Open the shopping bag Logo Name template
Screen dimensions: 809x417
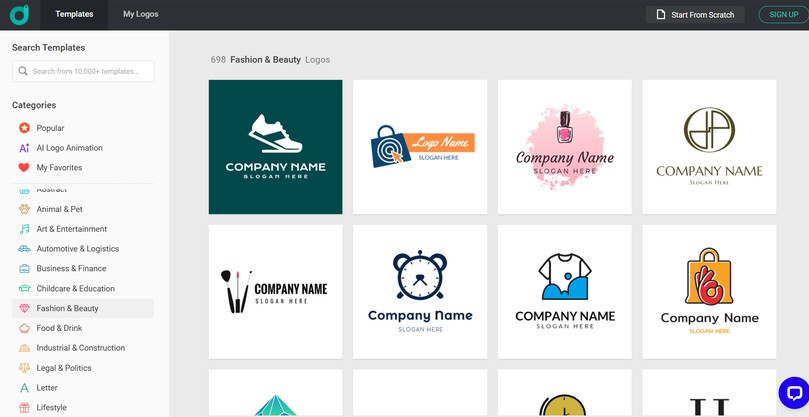[x=420, y=147]
